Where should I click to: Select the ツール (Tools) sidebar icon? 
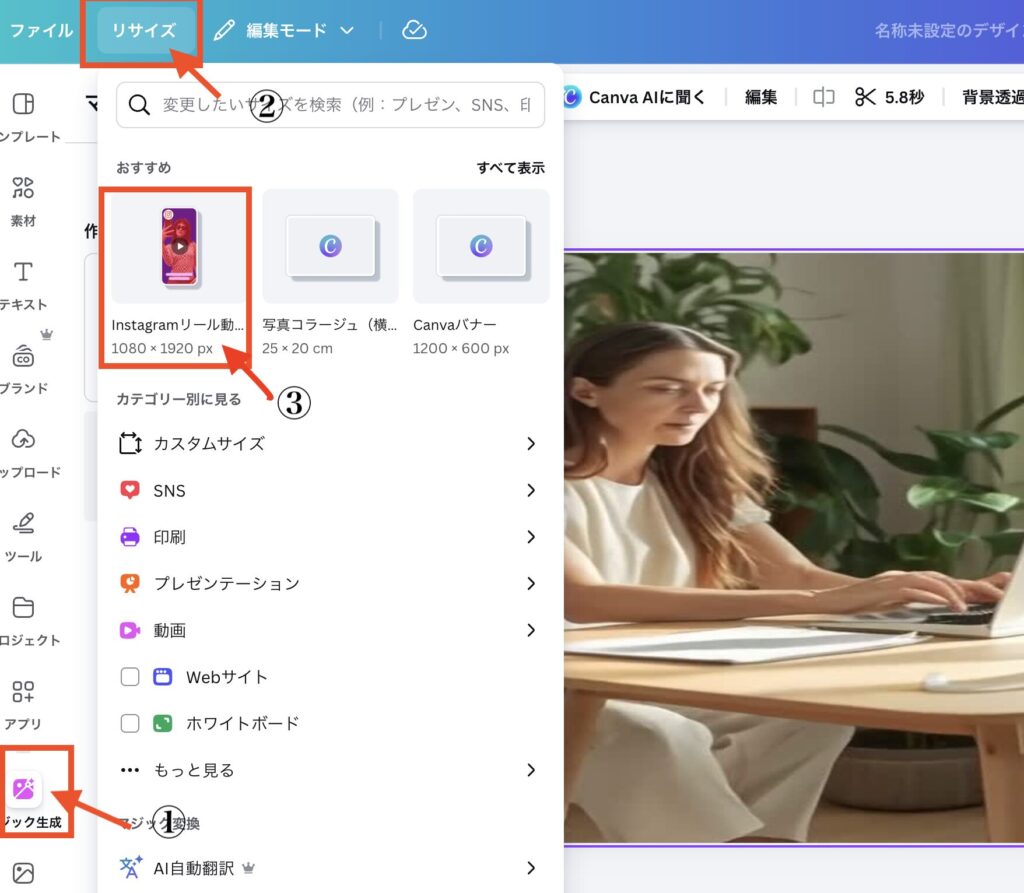point(23,525)
